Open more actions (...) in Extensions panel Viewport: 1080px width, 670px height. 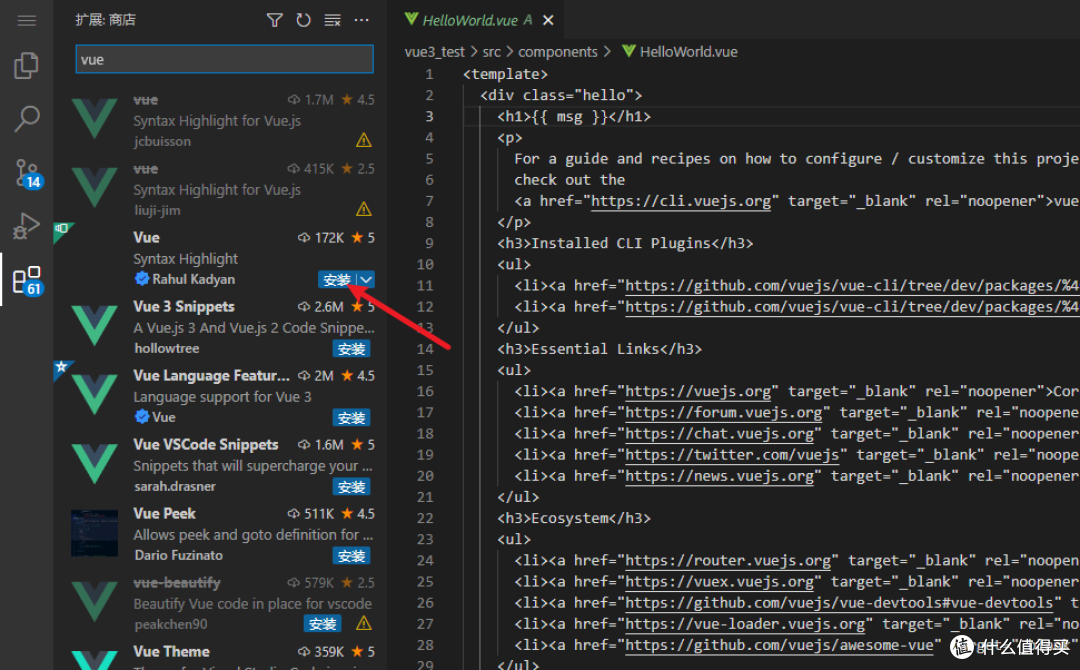pos(361,19)
